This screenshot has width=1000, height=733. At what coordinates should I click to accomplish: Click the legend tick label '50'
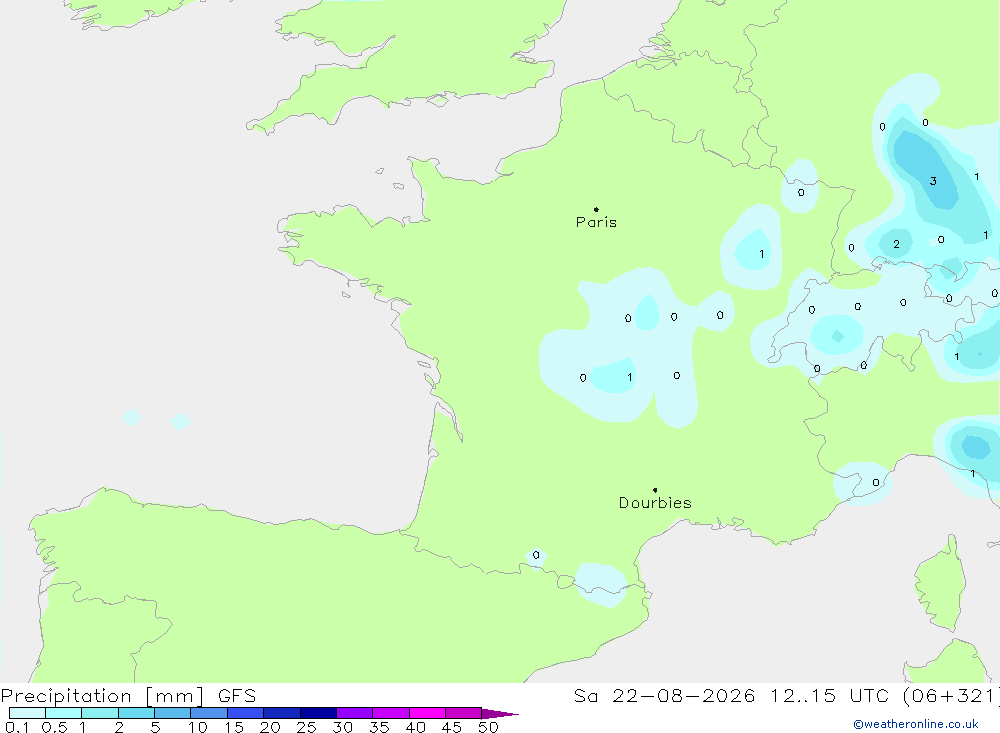click(x=488, y=727)
